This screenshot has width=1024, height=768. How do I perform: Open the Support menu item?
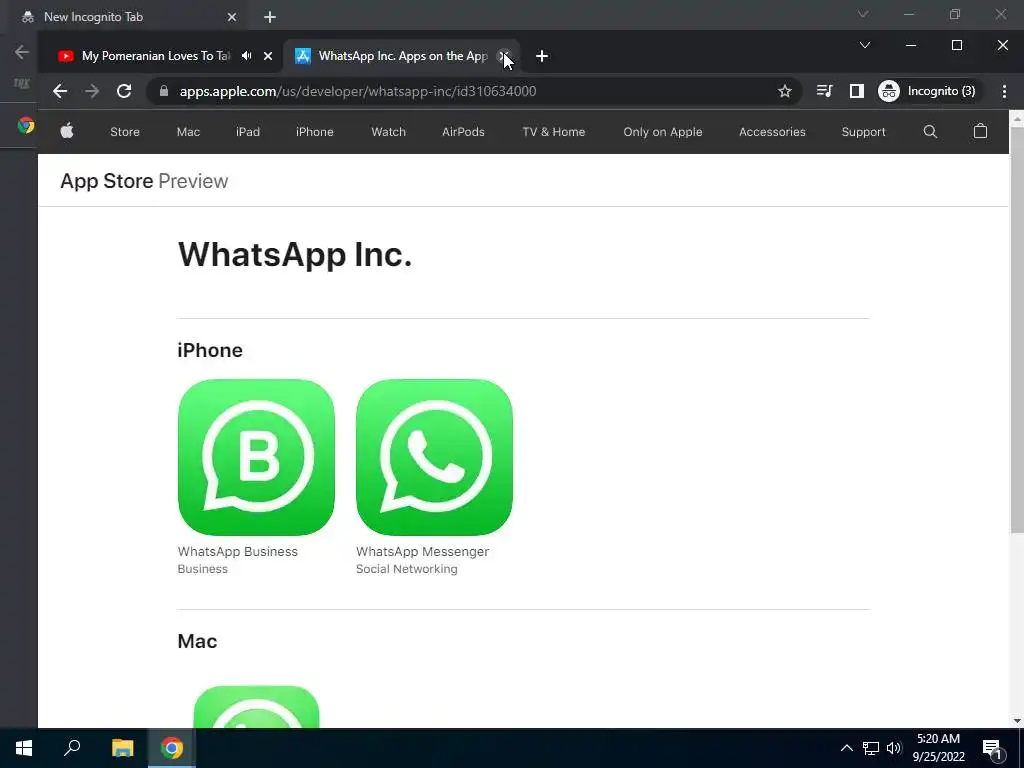[x=863, y=131]
